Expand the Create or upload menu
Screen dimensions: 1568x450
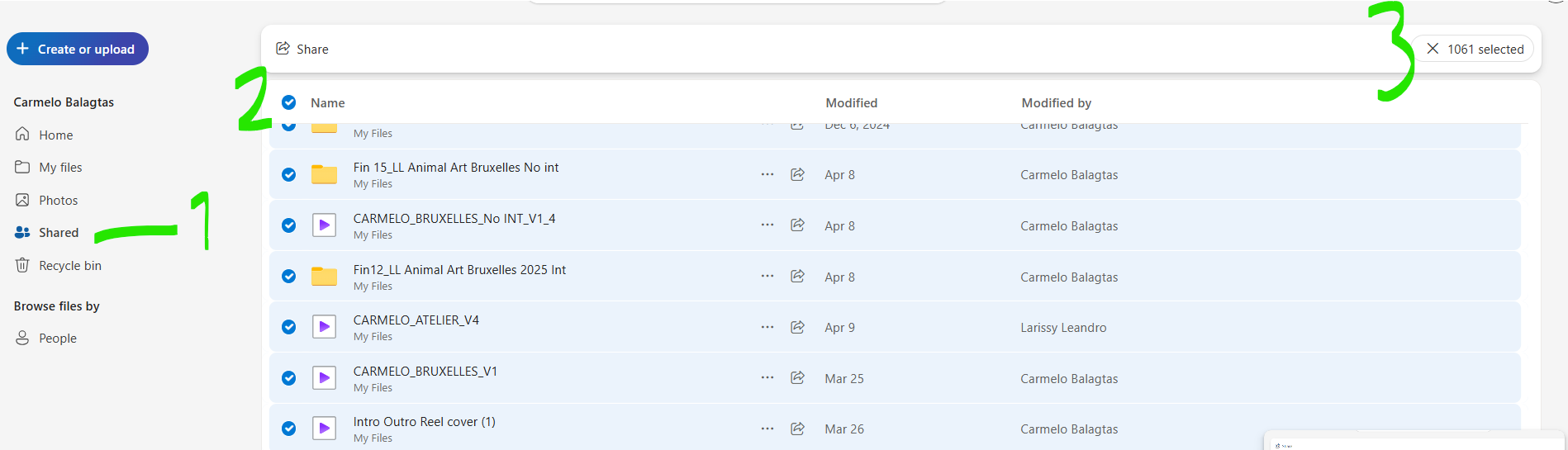point(78,49)
